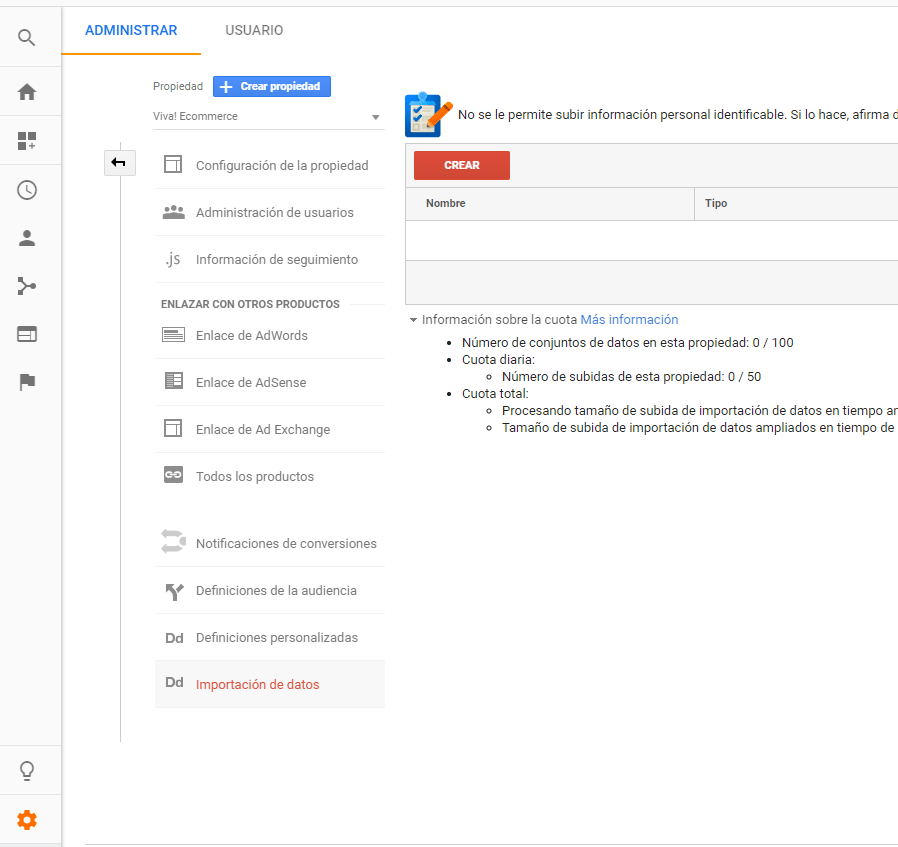
Task: Click 'Tamaño de subida de importación' line
Action: [700, 428]
